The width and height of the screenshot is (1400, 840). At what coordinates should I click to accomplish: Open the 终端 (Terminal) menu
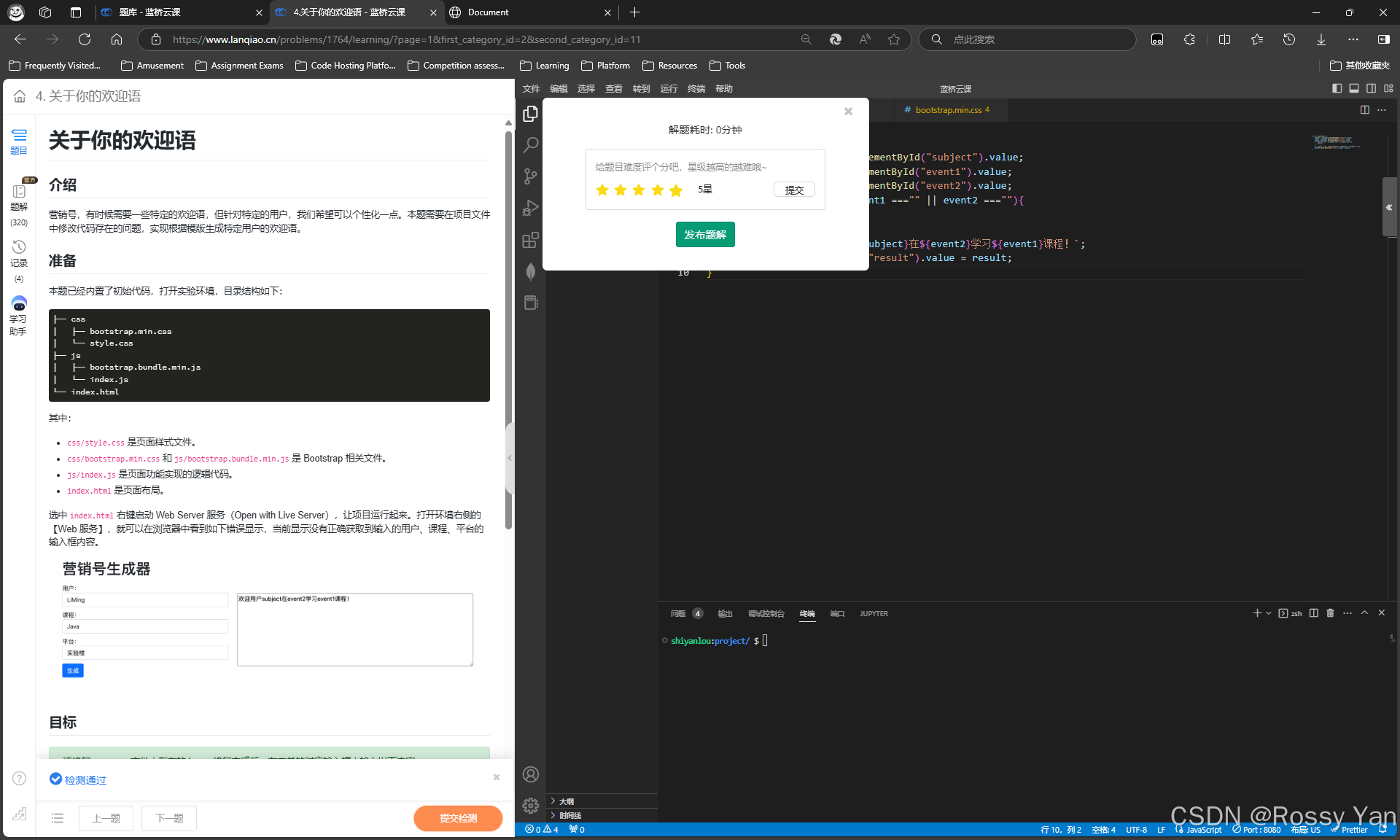(696, 88)
